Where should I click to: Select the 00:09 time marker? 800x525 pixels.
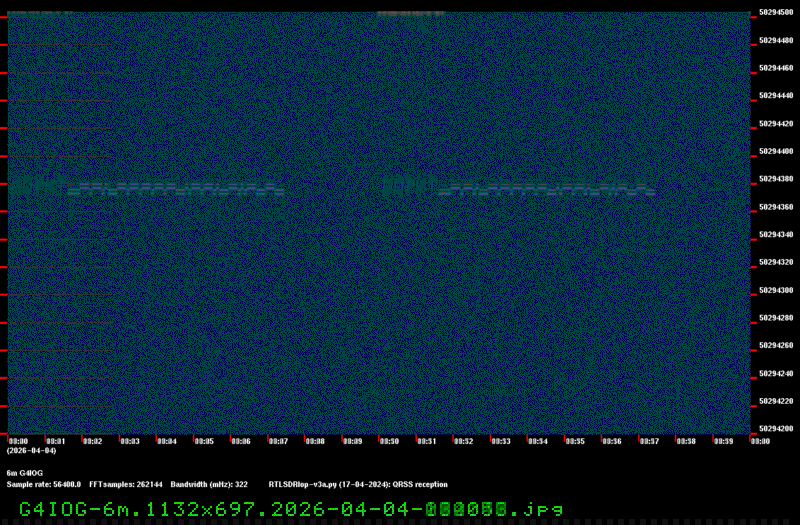coord(352,441)
